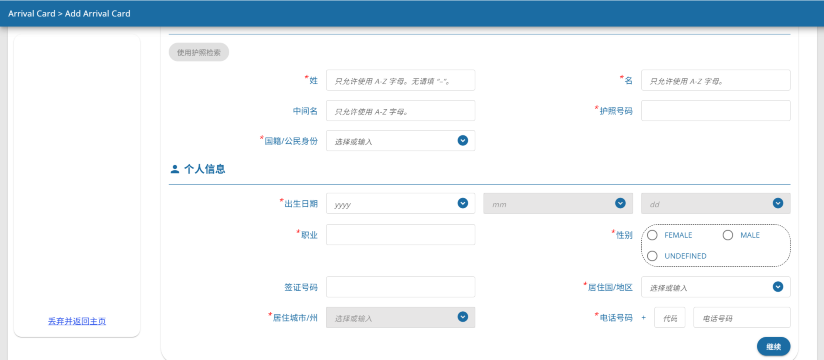Click the Add Arrival Card breadcrumb text
Viewport: 824px width, 360px height.
(98, 14)
